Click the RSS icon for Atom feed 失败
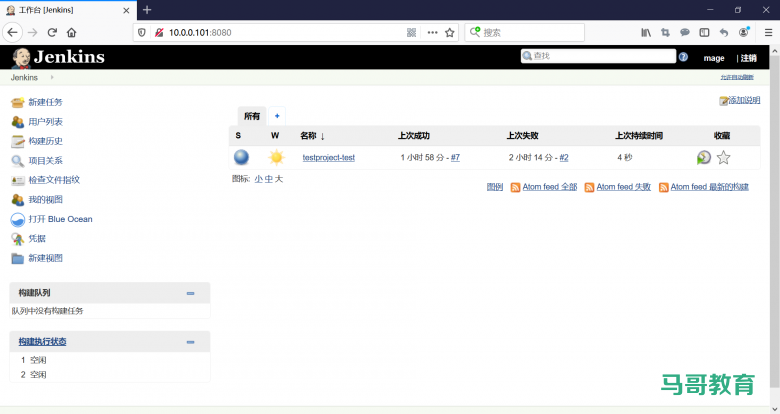 (x=589, y=187)
